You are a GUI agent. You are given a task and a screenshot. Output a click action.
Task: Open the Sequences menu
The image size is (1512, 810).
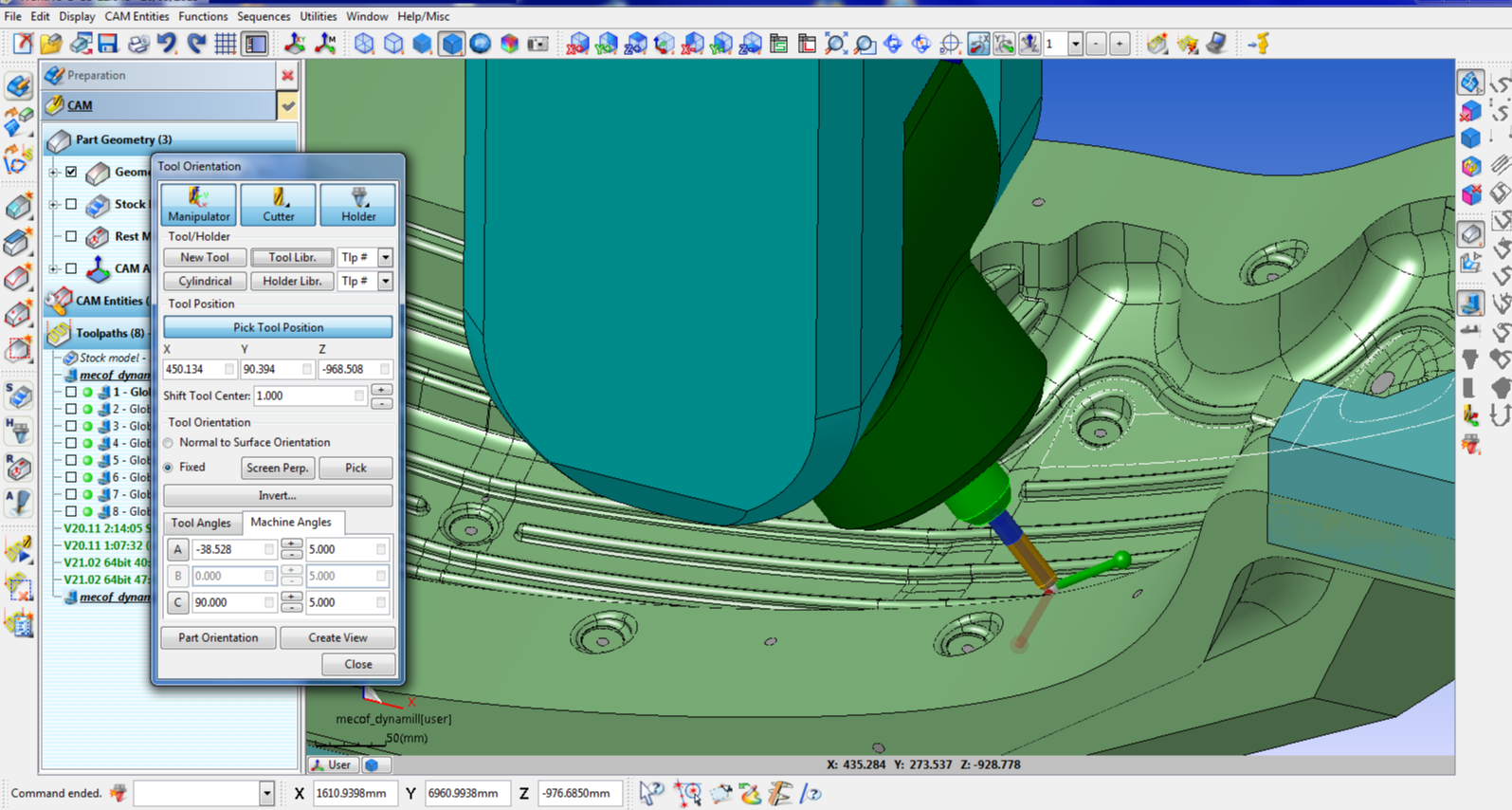(x=264, y=16)
